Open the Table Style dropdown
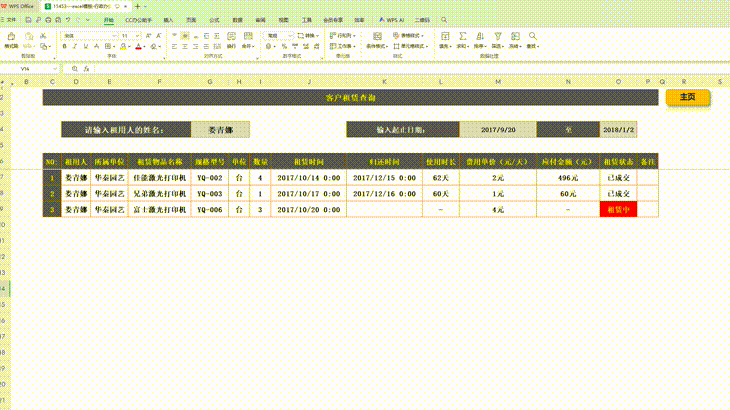Image resolution: width=730 pixels, height=410 pixels. (x=408, y=36)
